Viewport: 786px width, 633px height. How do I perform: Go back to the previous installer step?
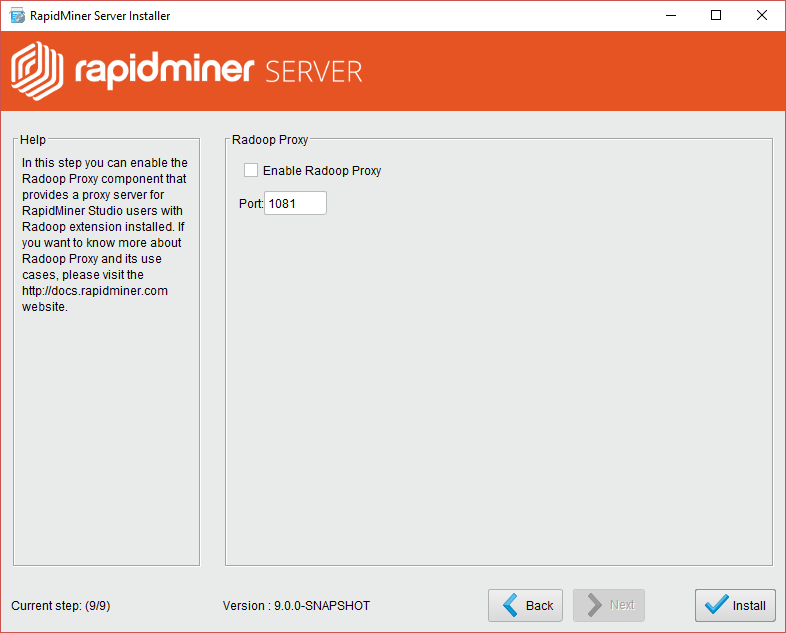(x=526, y=605)
